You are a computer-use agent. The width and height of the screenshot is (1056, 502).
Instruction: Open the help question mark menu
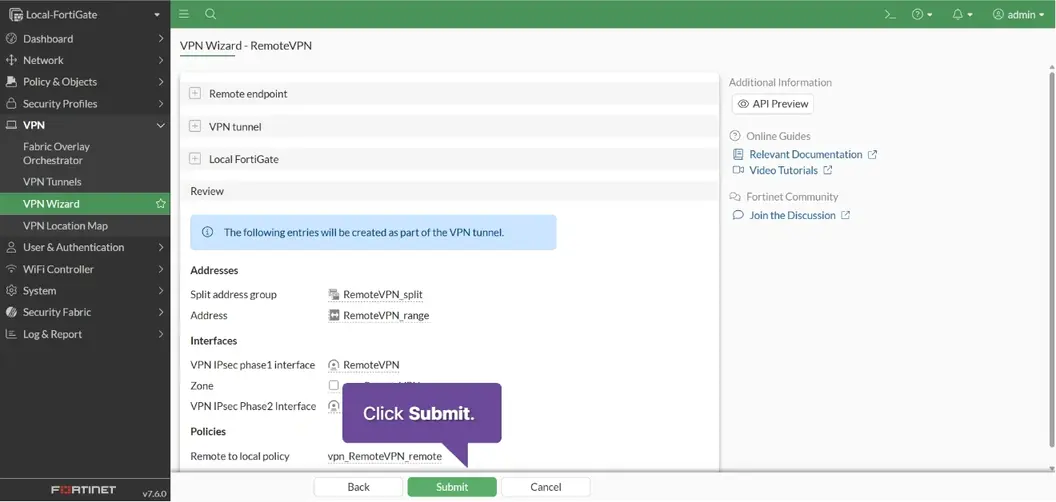point(921,15)
